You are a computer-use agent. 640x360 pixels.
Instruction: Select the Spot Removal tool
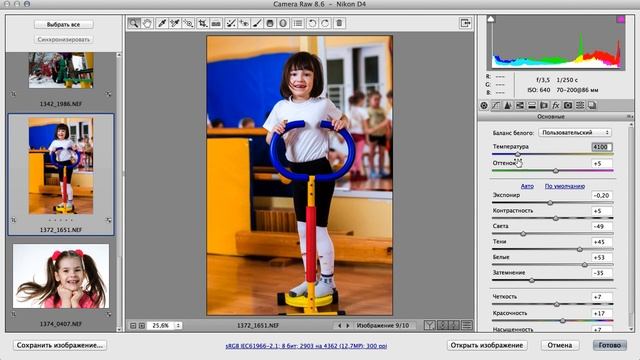pyautogui.click(x=231, y=23)
